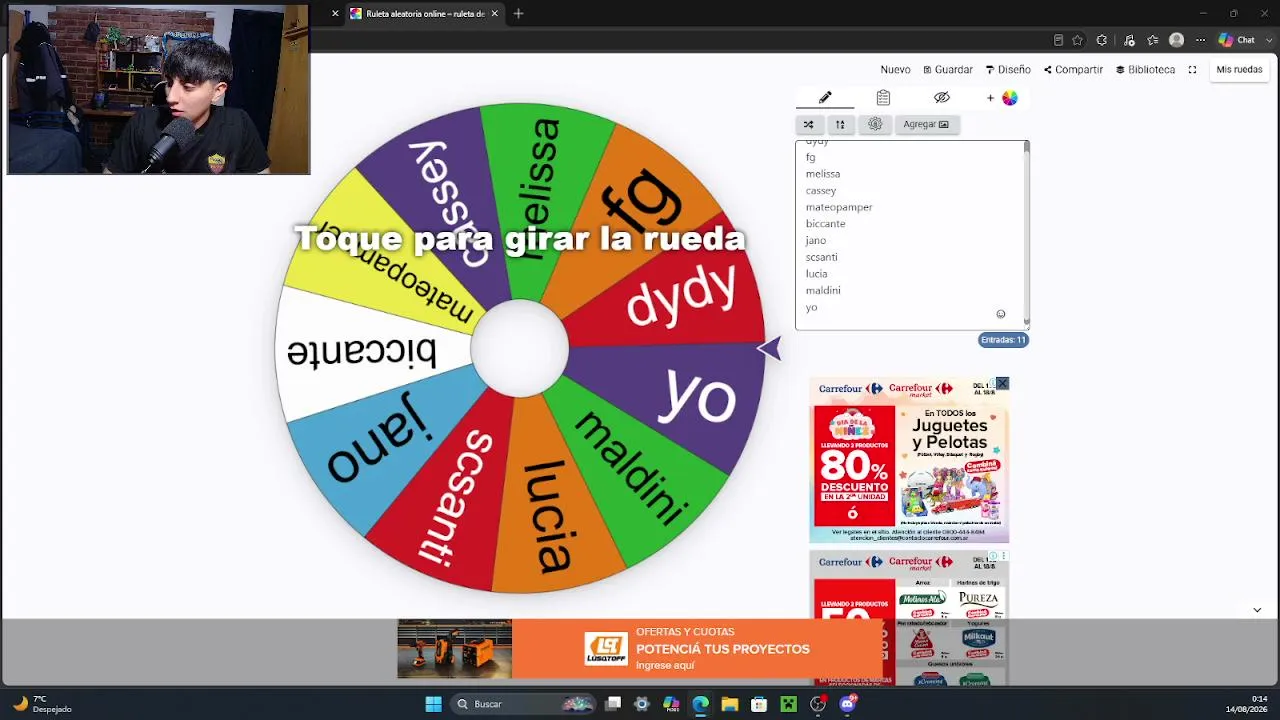Open Copilot Chat
1280x720 pixels.
point(1236,40)
